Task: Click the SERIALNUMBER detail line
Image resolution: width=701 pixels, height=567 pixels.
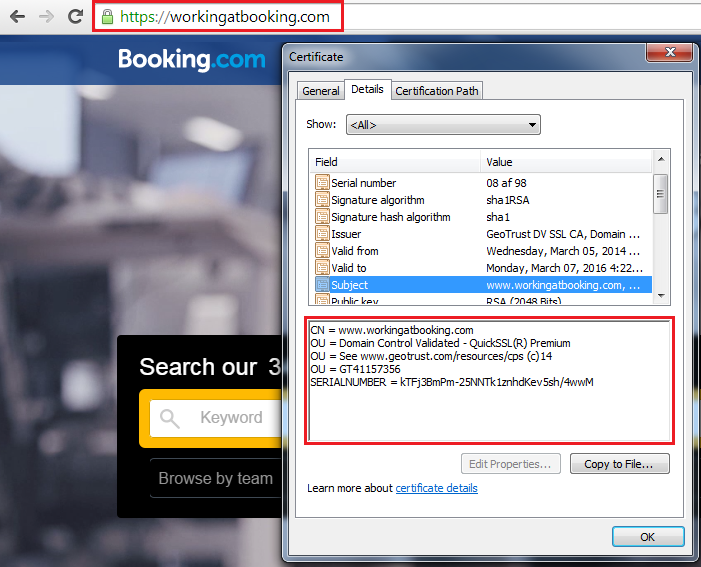Action: [x=452, y=382]
